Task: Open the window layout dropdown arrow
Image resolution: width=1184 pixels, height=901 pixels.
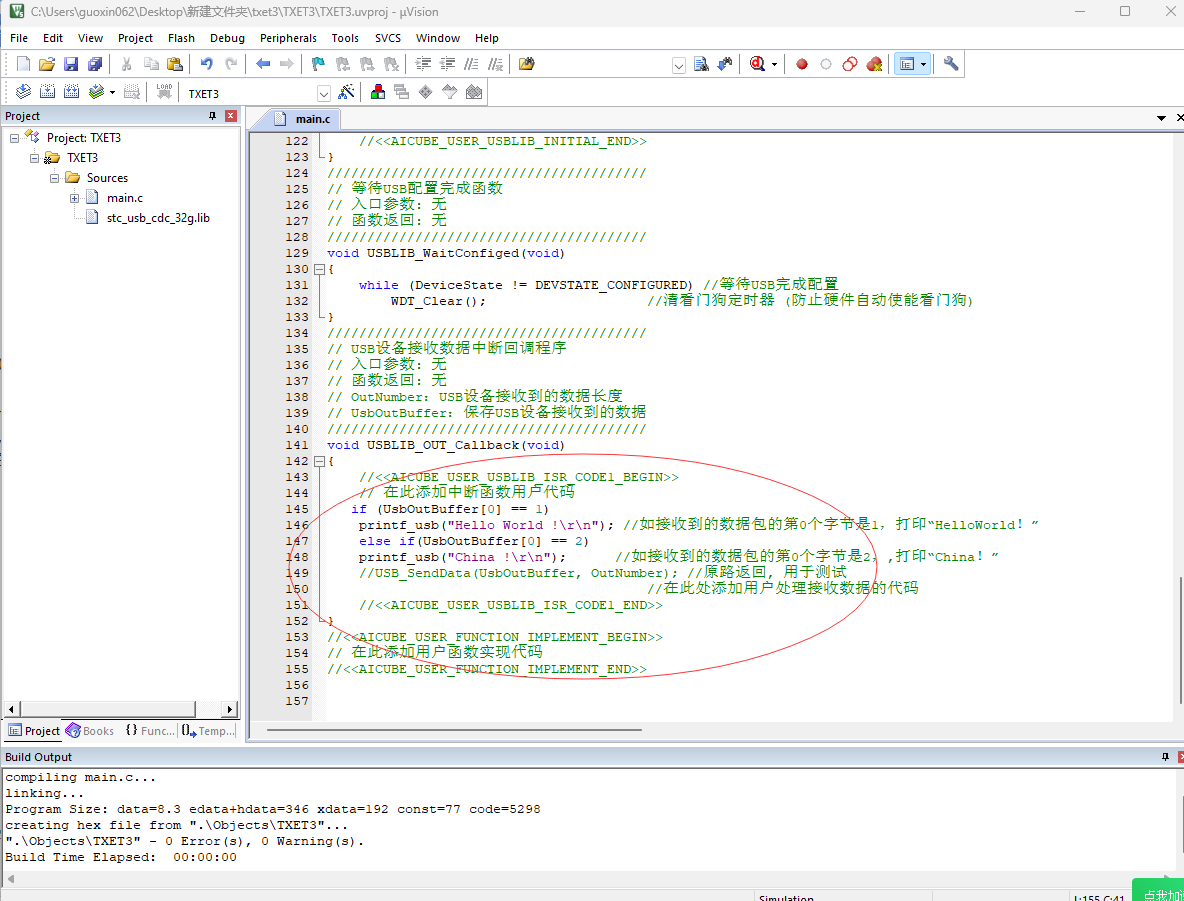Action: coord(923,64)
